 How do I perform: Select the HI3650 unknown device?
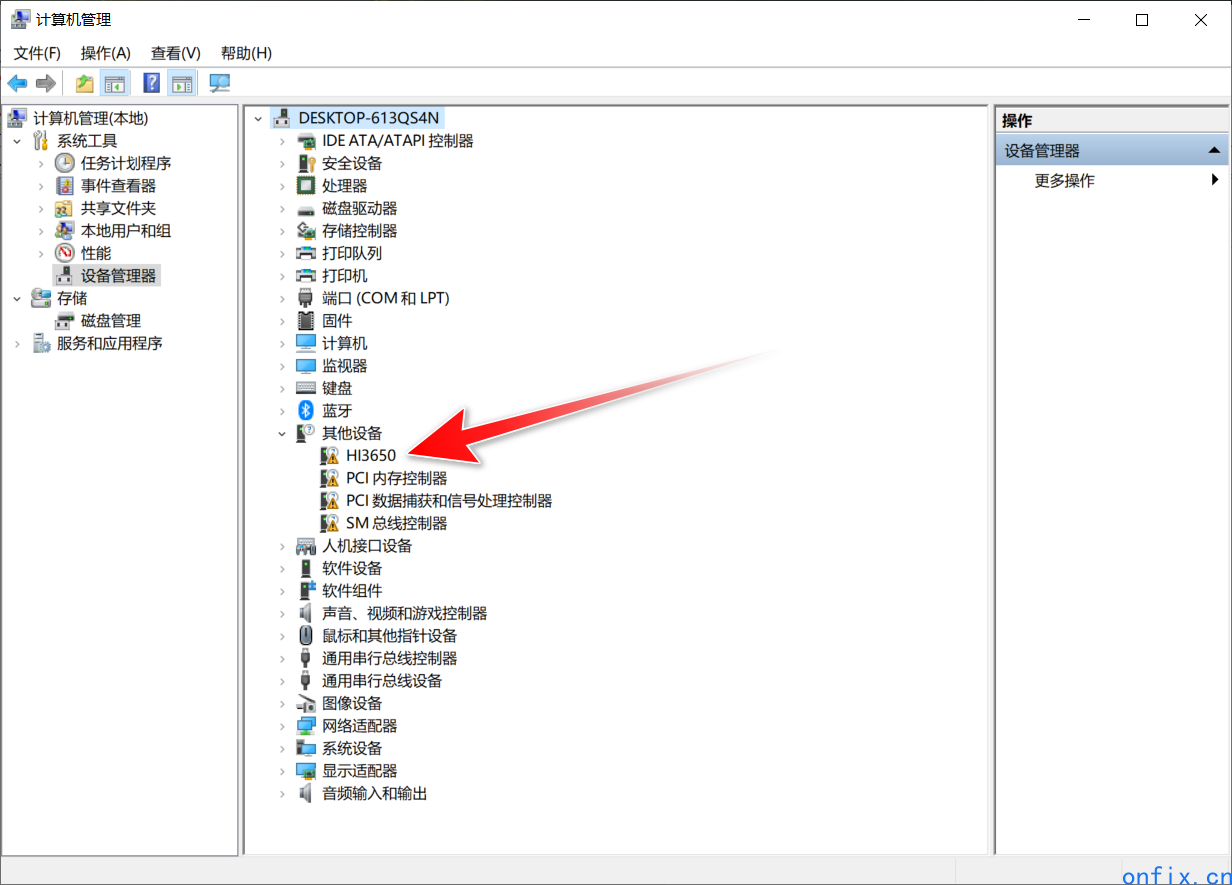(370, 455)
